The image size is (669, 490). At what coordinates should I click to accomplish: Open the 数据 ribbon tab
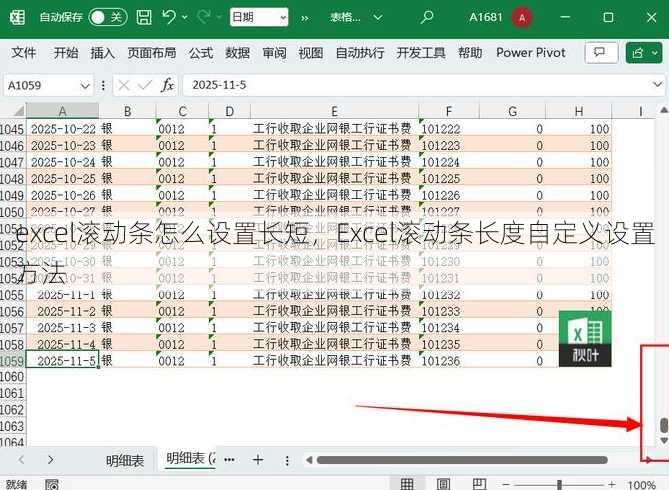click(238, 53)
